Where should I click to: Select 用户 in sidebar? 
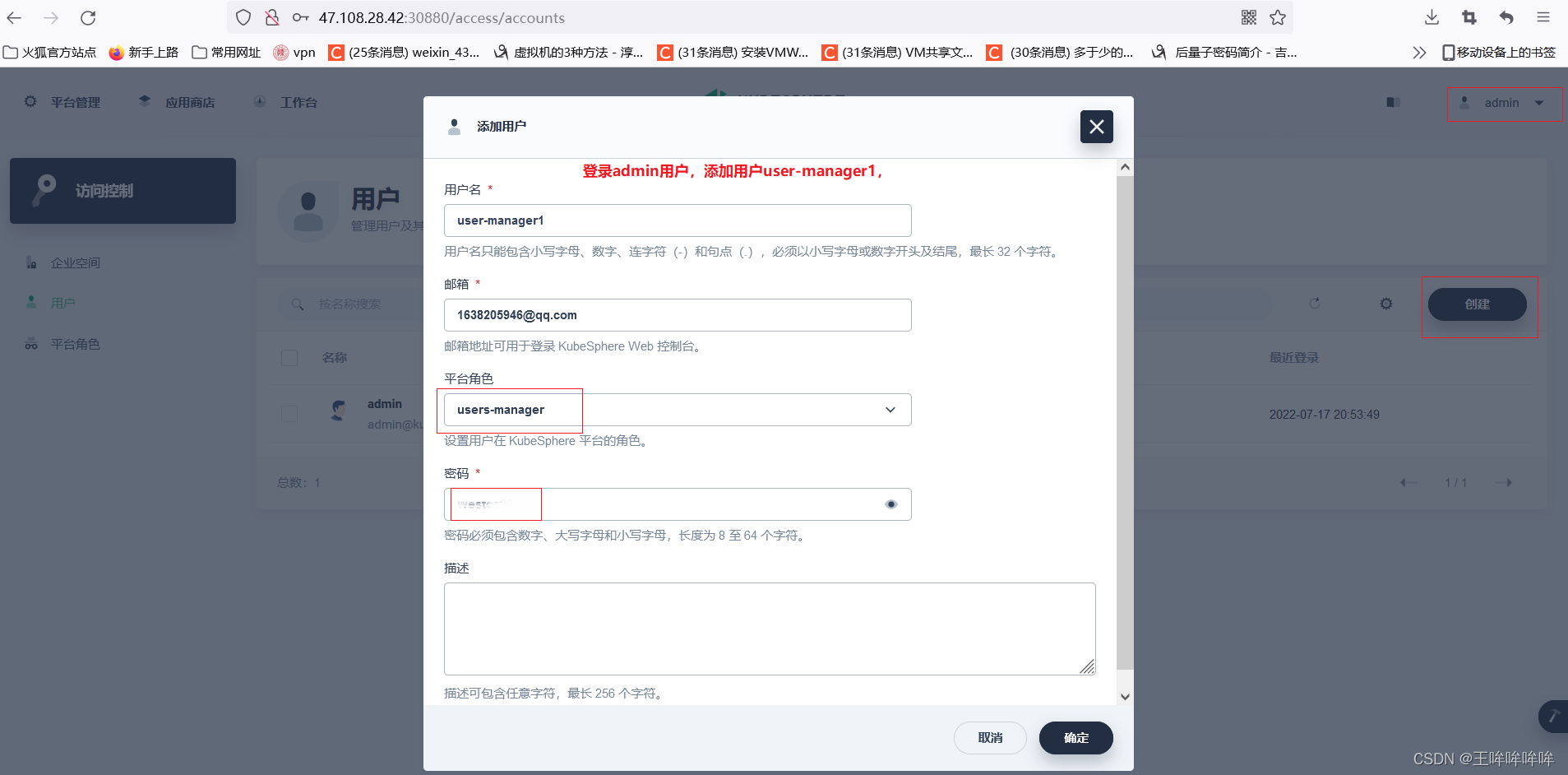point(51,303)
